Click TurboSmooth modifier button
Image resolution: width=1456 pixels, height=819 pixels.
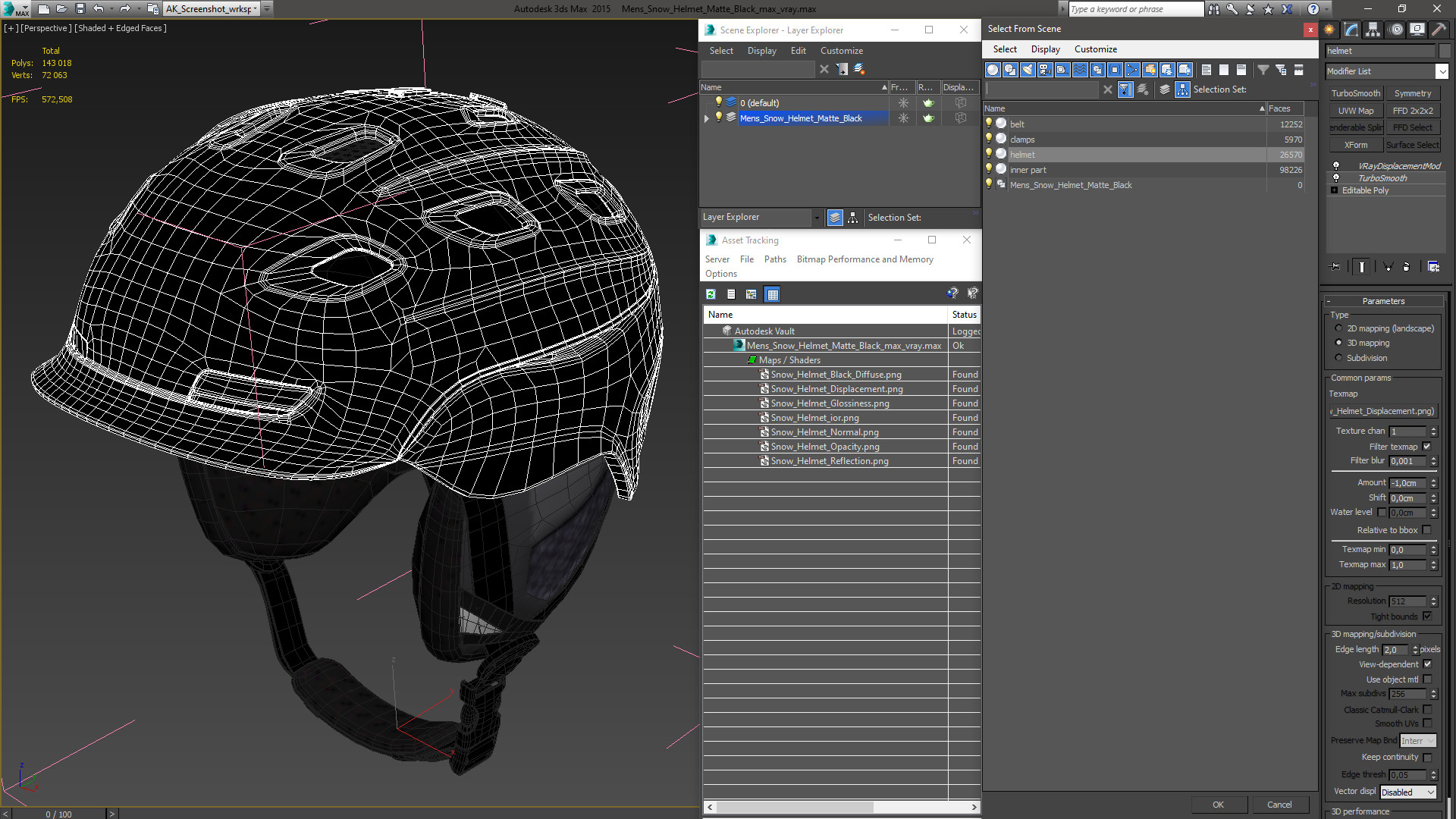point(1356,93)
